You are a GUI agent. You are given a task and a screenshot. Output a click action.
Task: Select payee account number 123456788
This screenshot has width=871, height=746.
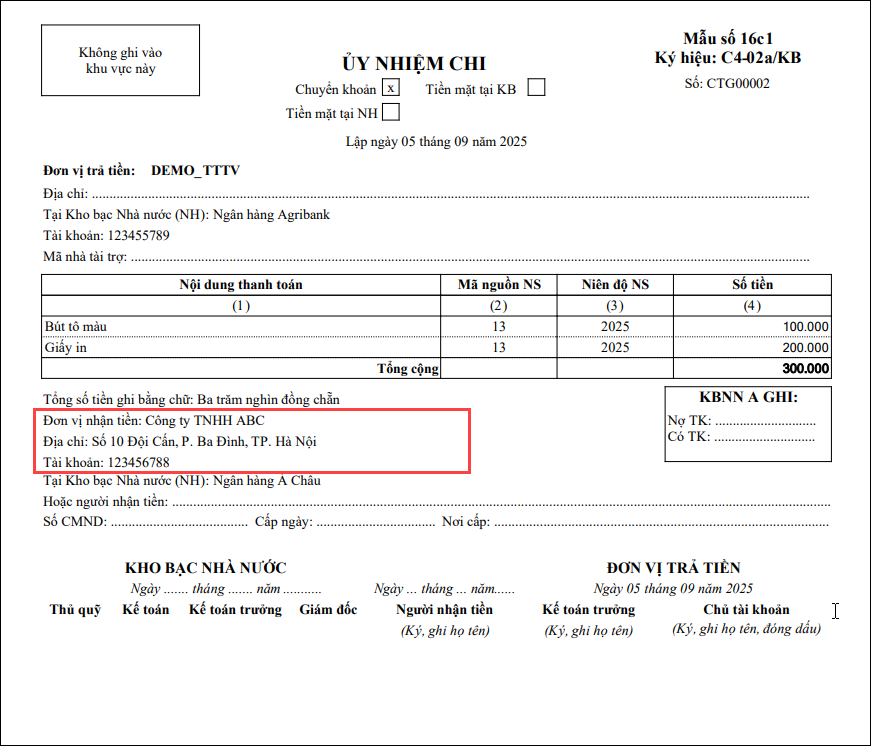(138, 462)
